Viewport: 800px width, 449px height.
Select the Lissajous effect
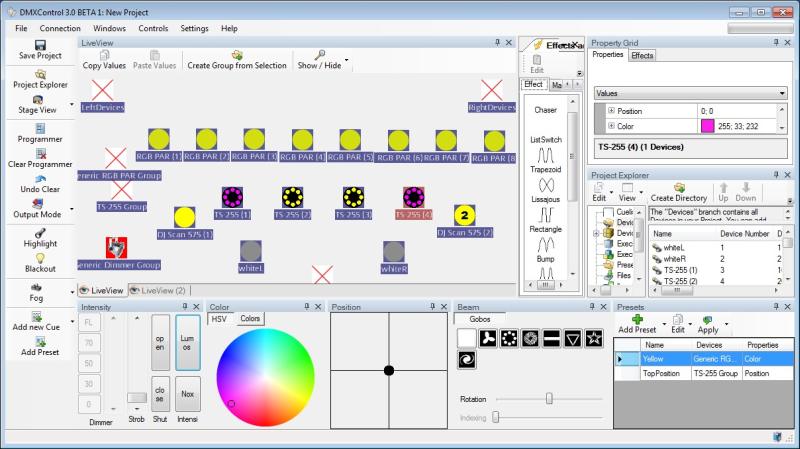[x=546, y=187]
